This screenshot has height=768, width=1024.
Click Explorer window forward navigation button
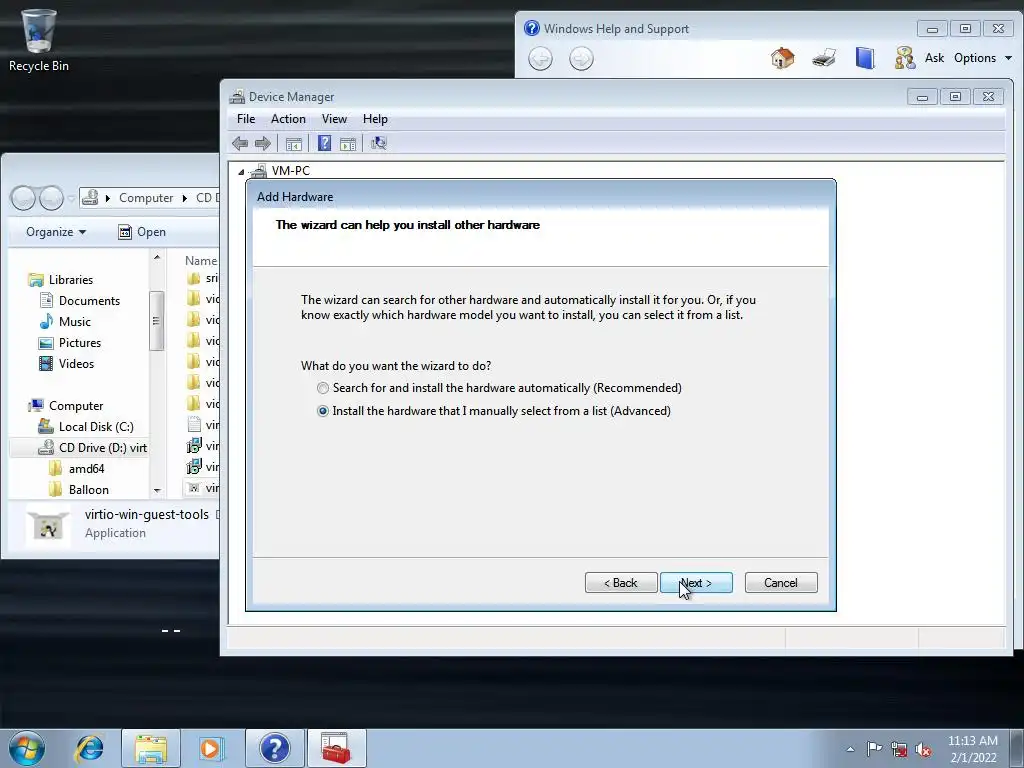point(51,198)
